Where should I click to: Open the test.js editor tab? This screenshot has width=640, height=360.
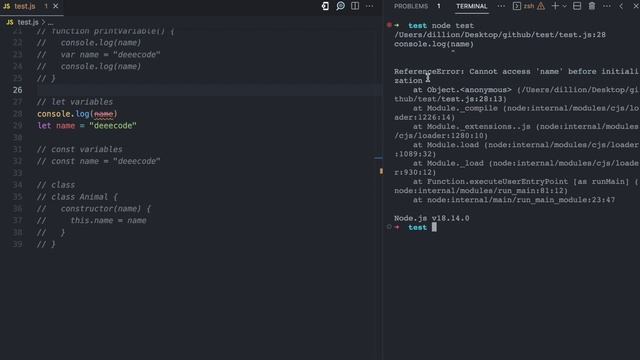tap(24, 6)
